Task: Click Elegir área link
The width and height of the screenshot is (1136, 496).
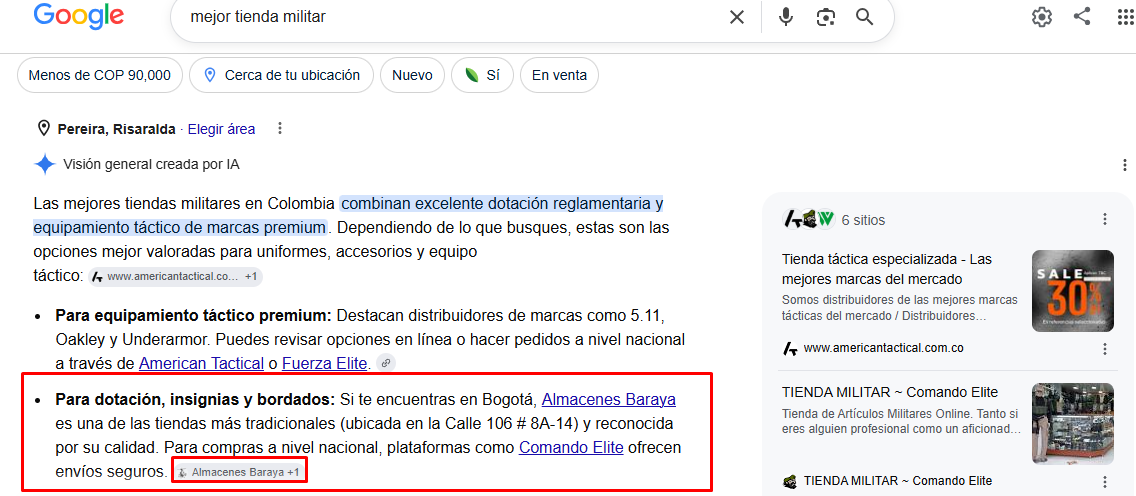Action: click(x=221, y=129)
